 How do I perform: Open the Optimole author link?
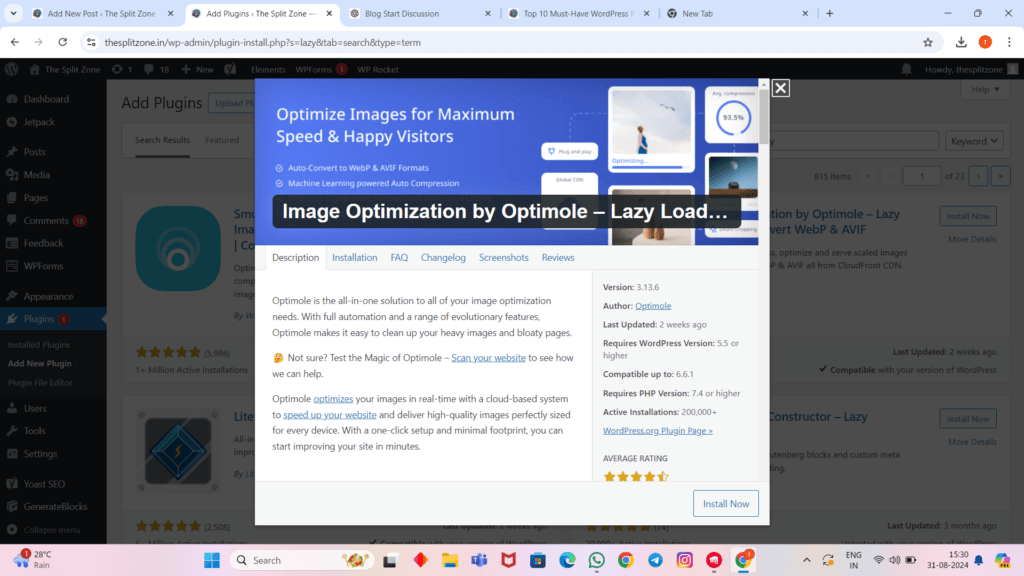pos(653,306)
